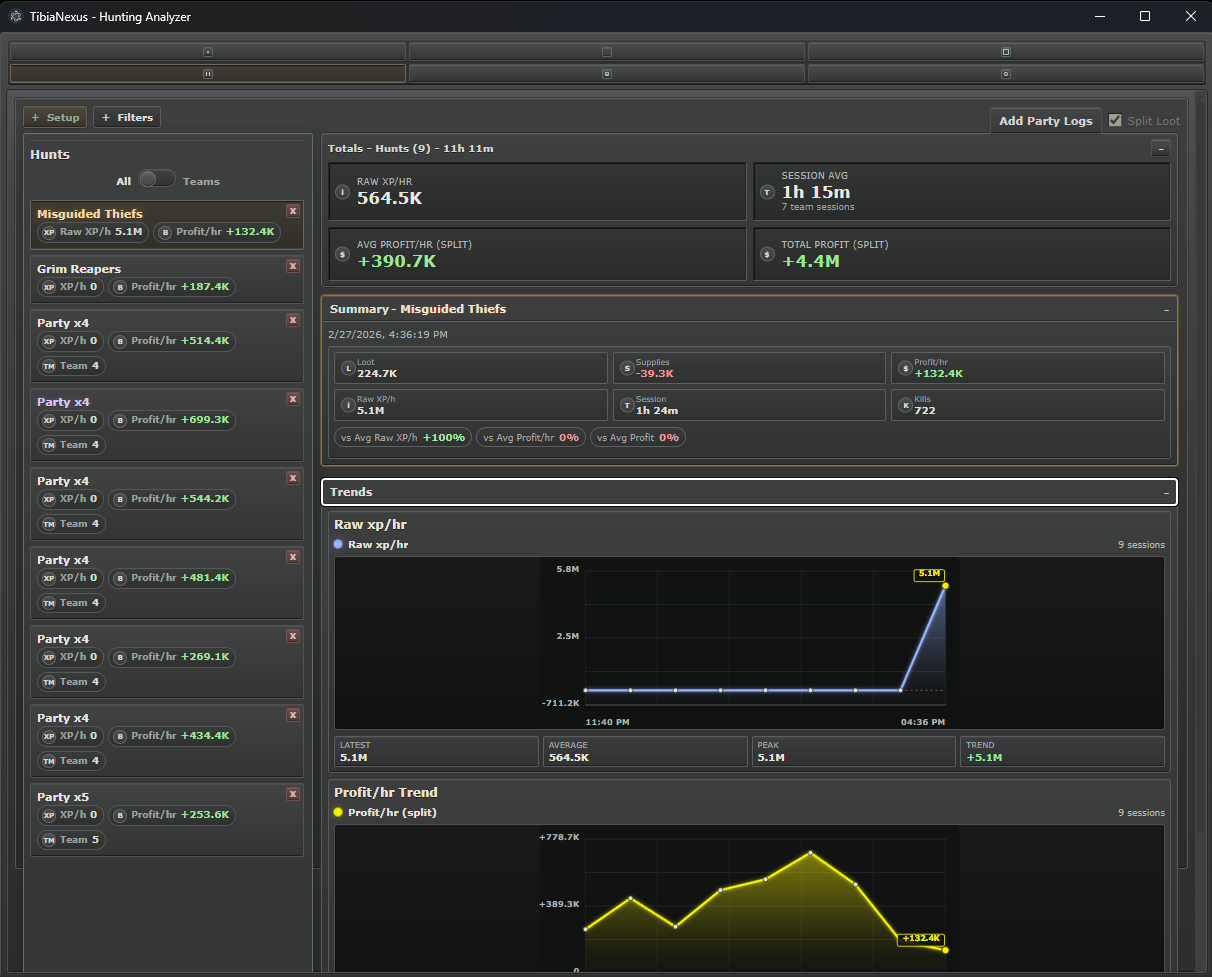Click the info icon beside RAW XP/HR total
This screenshot has height=977, width=1212.
341,190
